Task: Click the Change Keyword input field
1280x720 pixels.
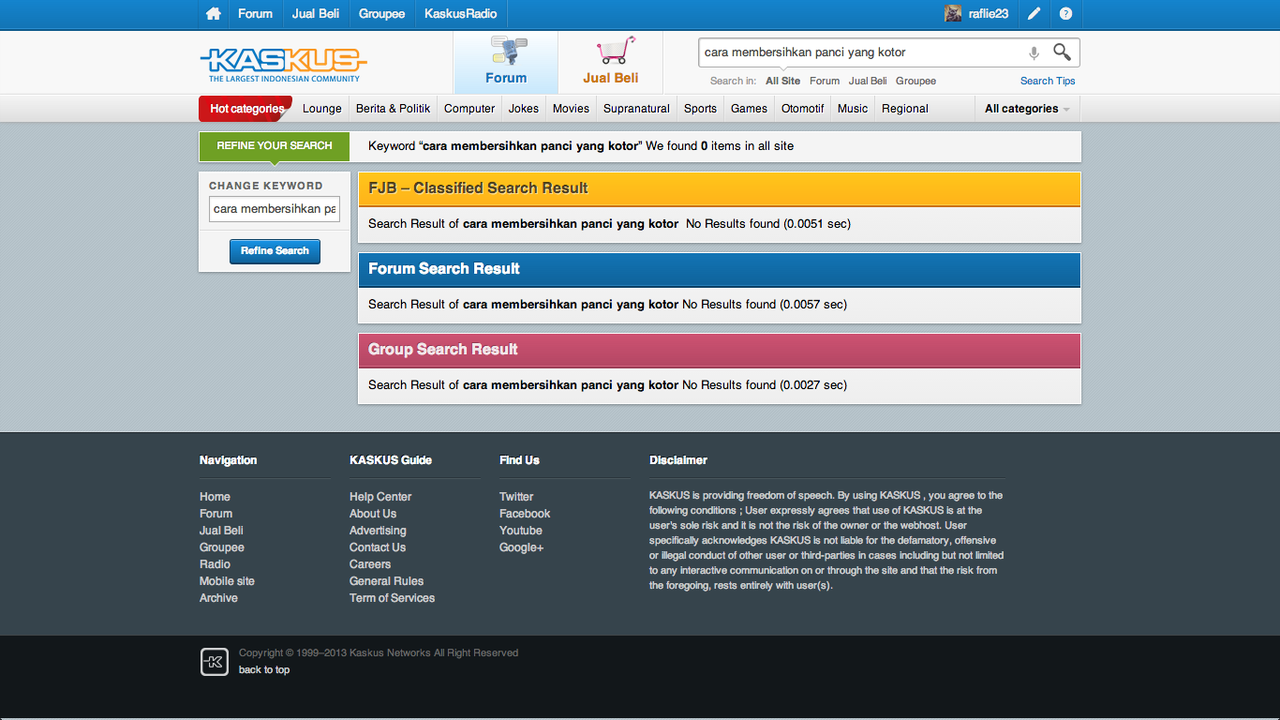Action: click(x=274, y=209)
